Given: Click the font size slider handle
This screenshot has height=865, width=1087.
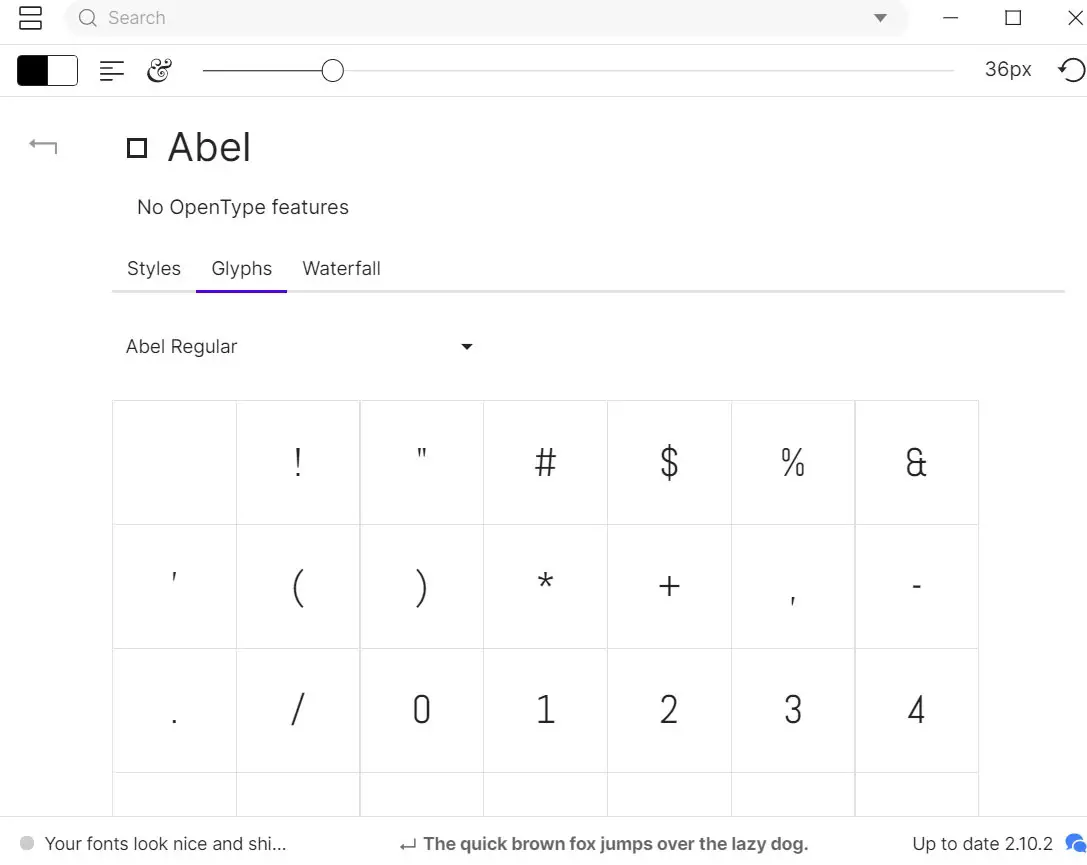Looking at the screenshot, I should (x=333, y=71).
